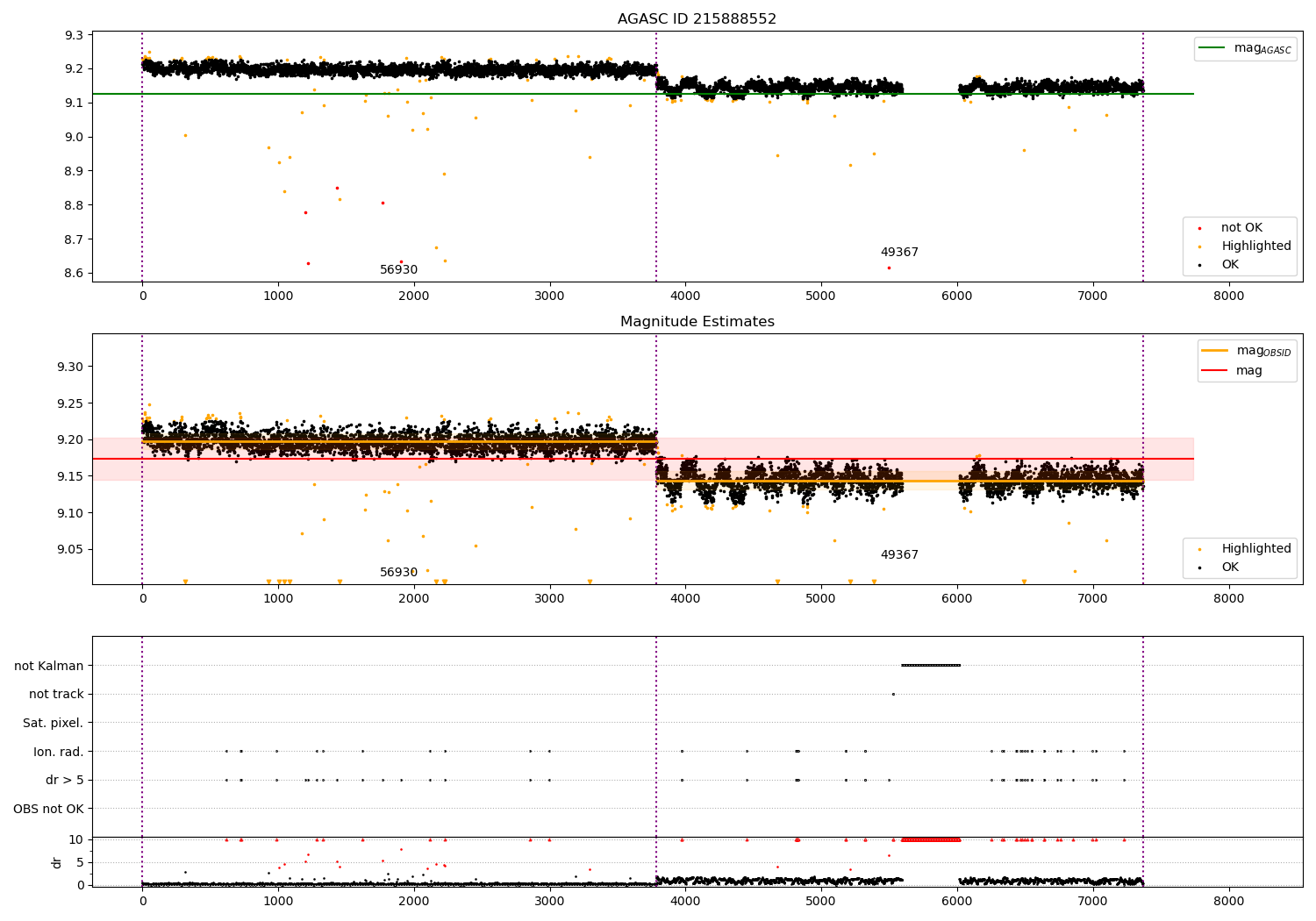Select the 'not OK' legend entry in top plot

pyautogui.click(x=1241, y=228)
